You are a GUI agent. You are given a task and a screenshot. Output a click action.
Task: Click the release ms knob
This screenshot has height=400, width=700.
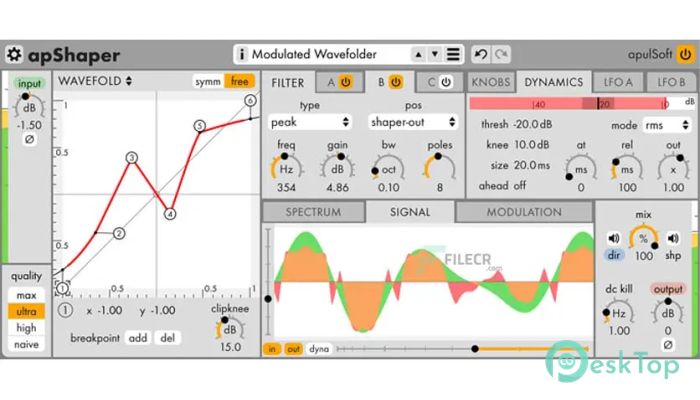tap(627, 169)
